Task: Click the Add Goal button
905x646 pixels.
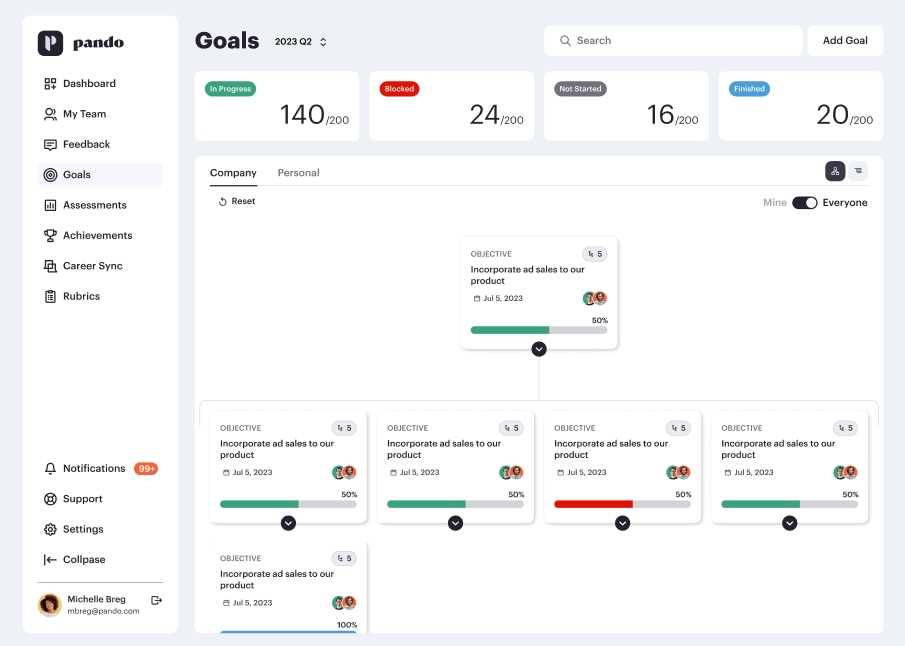Action: [x=845, y=40]
